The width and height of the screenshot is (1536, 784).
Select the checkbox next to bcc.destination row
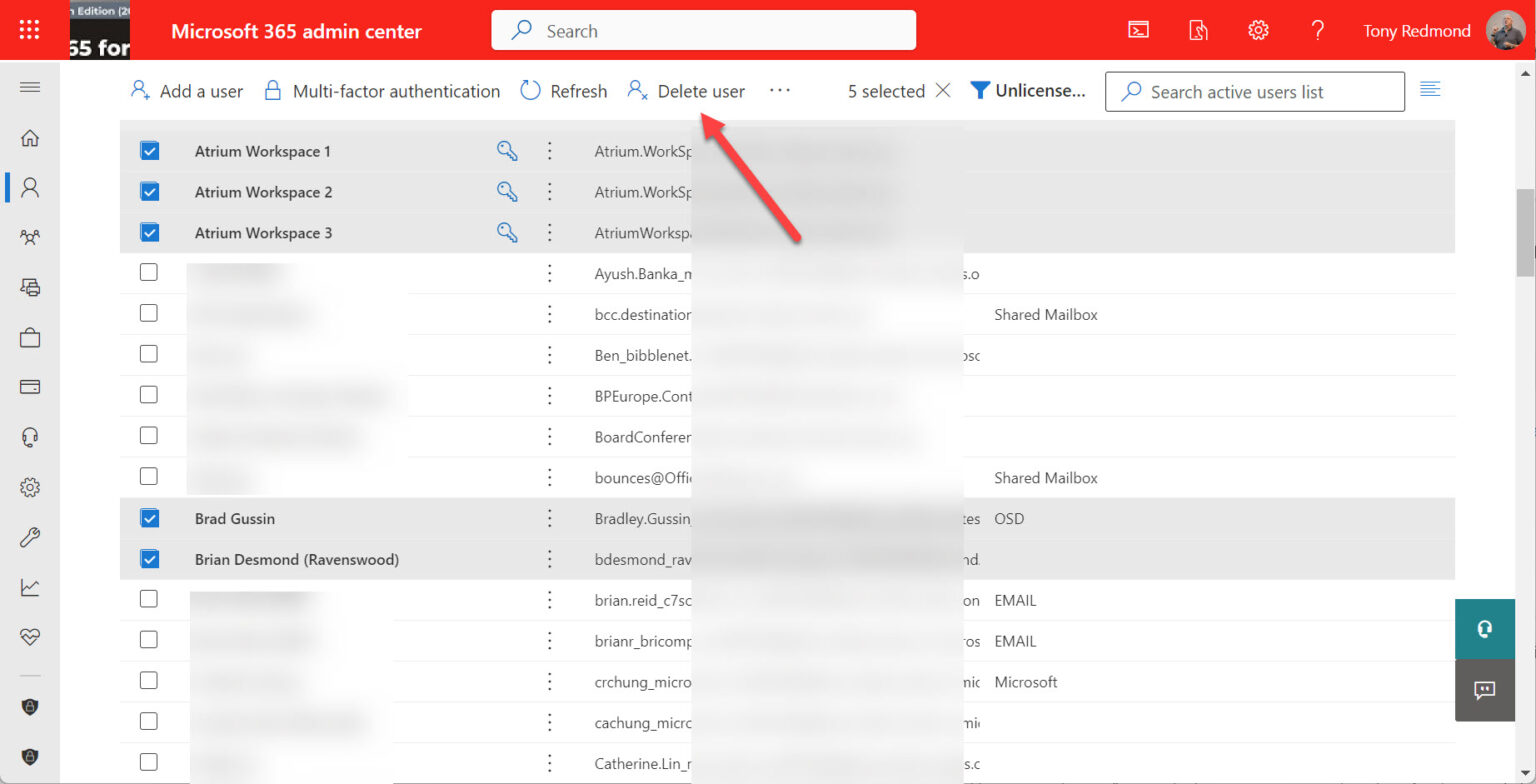[x=149, y=313]
